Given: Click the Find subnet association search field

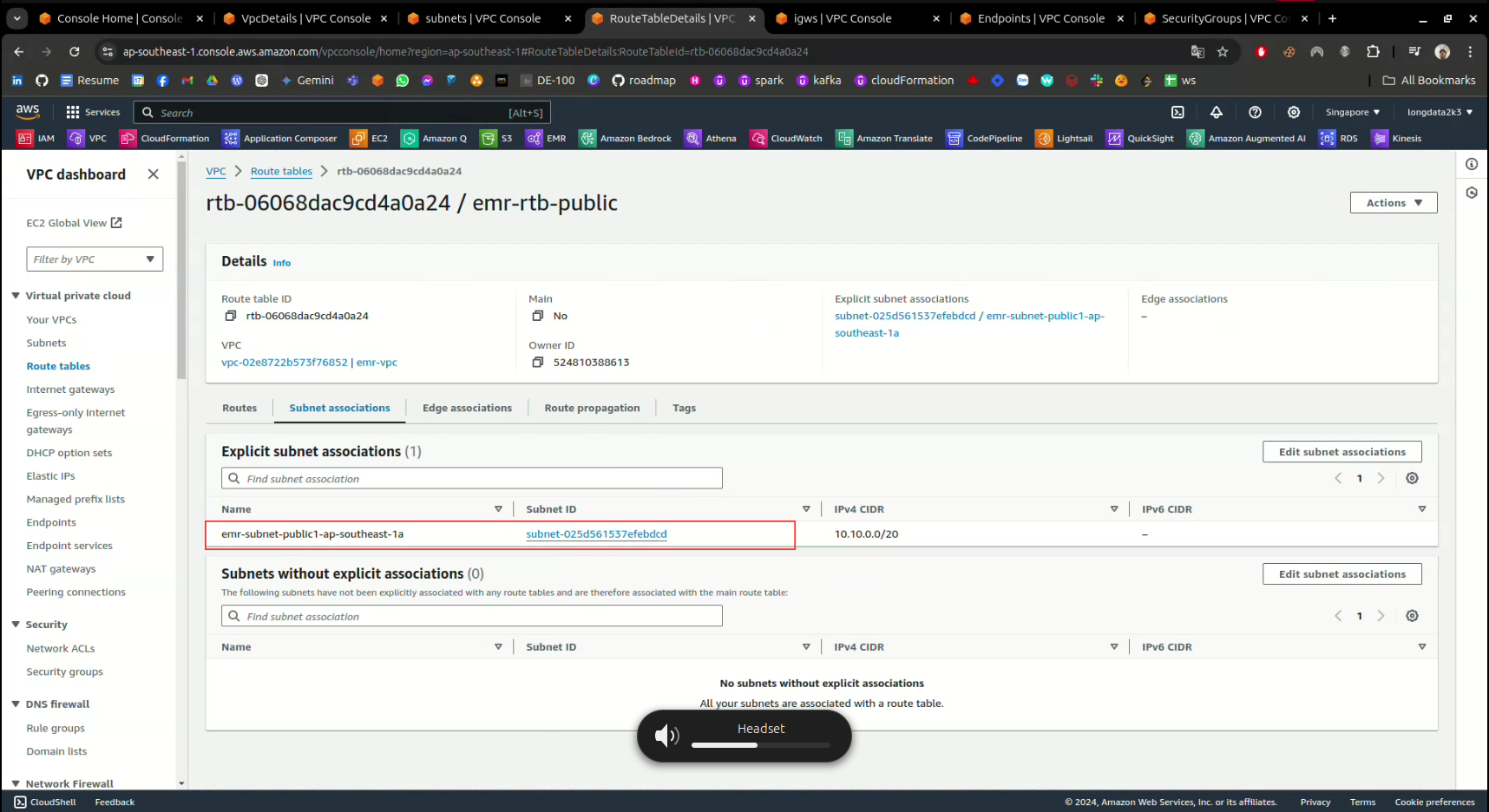Looking at the screenshot, I should [x=473, y=479].
